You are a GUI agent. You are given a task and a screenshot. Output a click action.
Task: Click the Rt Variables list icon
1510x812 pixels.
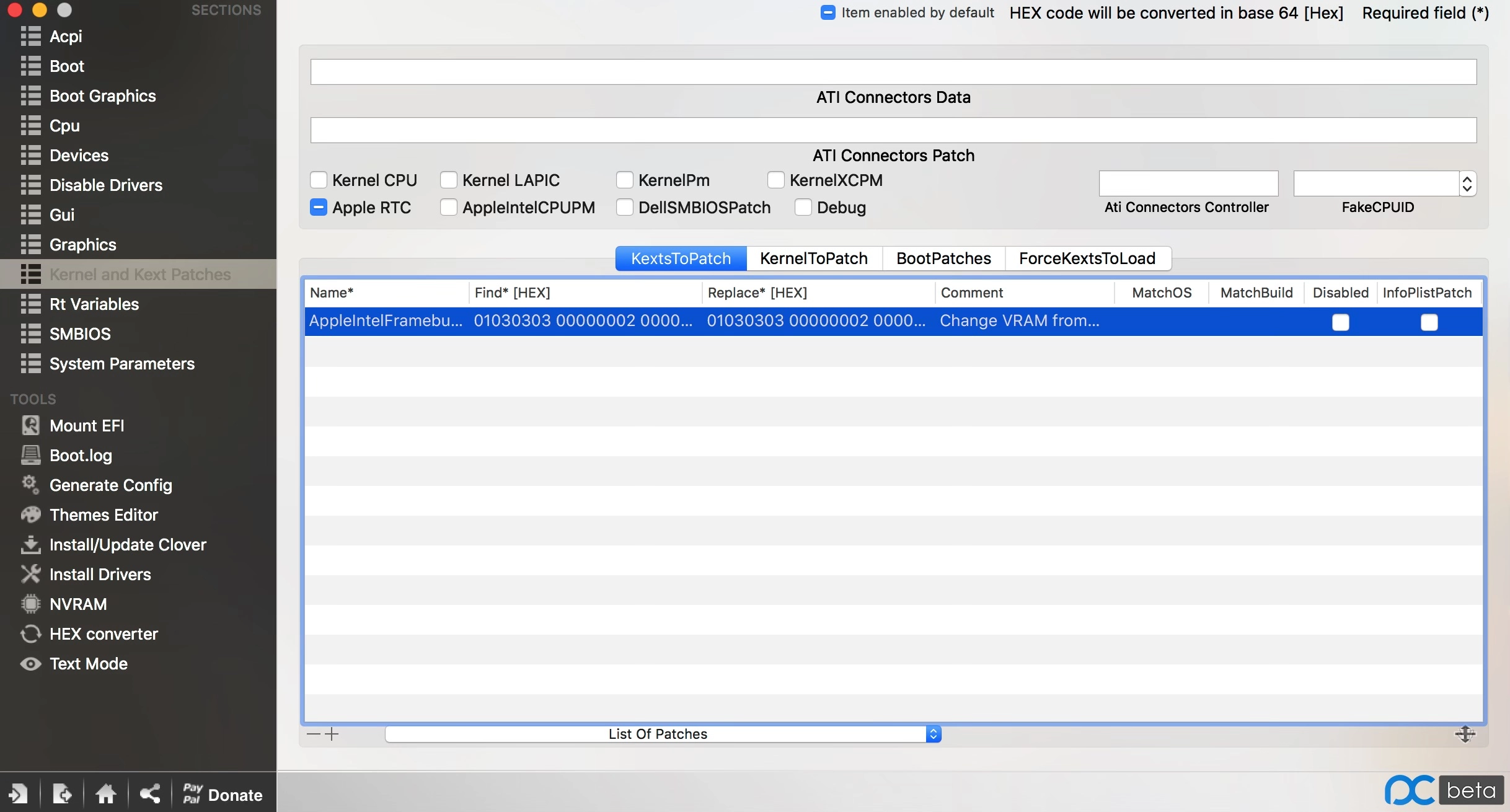pyautogui.click(x=30, y=304)
